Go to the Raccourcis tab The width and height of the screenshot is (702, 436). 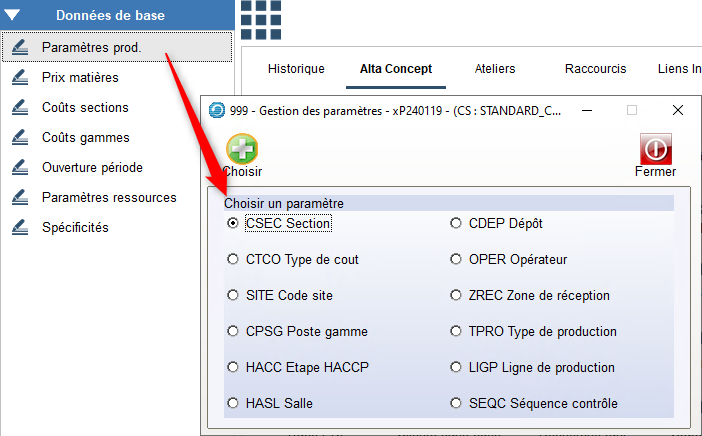point(595,69)
